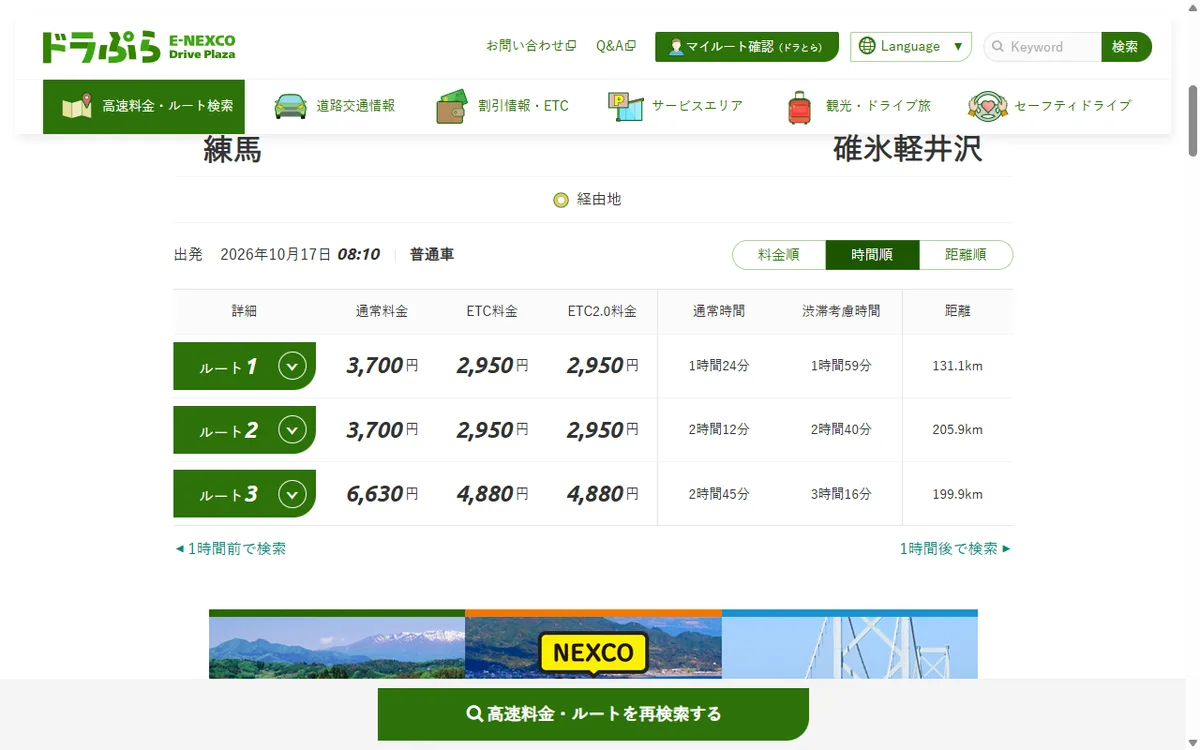Click route 2 渋滞考慮時間 2時間40分
The width and height of the screenshot is (1200, 750).
coord(841,430)
